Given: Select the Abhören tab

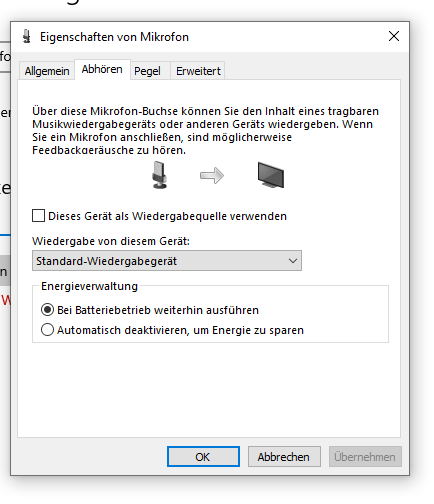Looking at the screenshot, I should [x=102, y=69].
